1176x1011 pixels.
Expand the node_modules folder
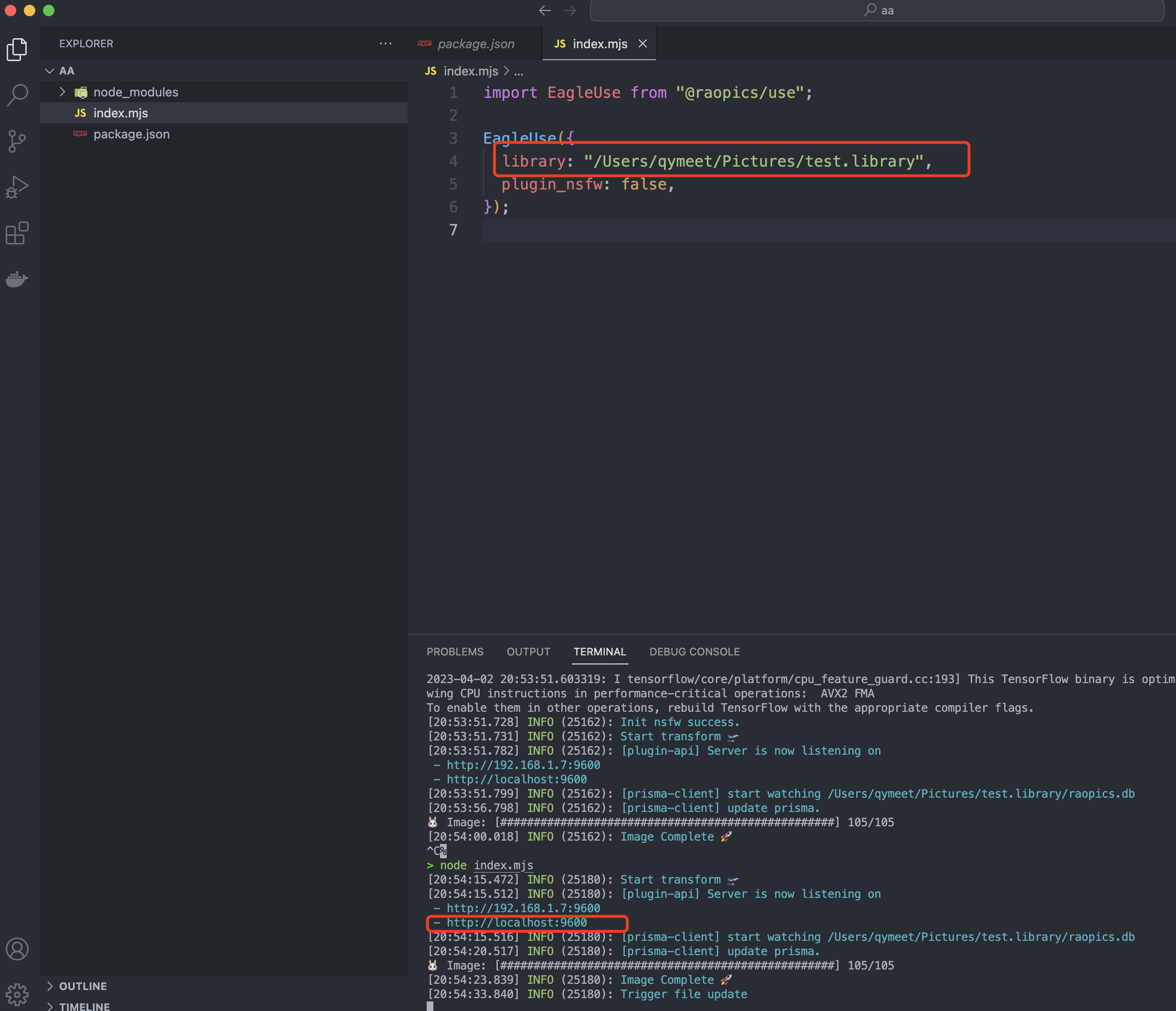click(63, 91)
